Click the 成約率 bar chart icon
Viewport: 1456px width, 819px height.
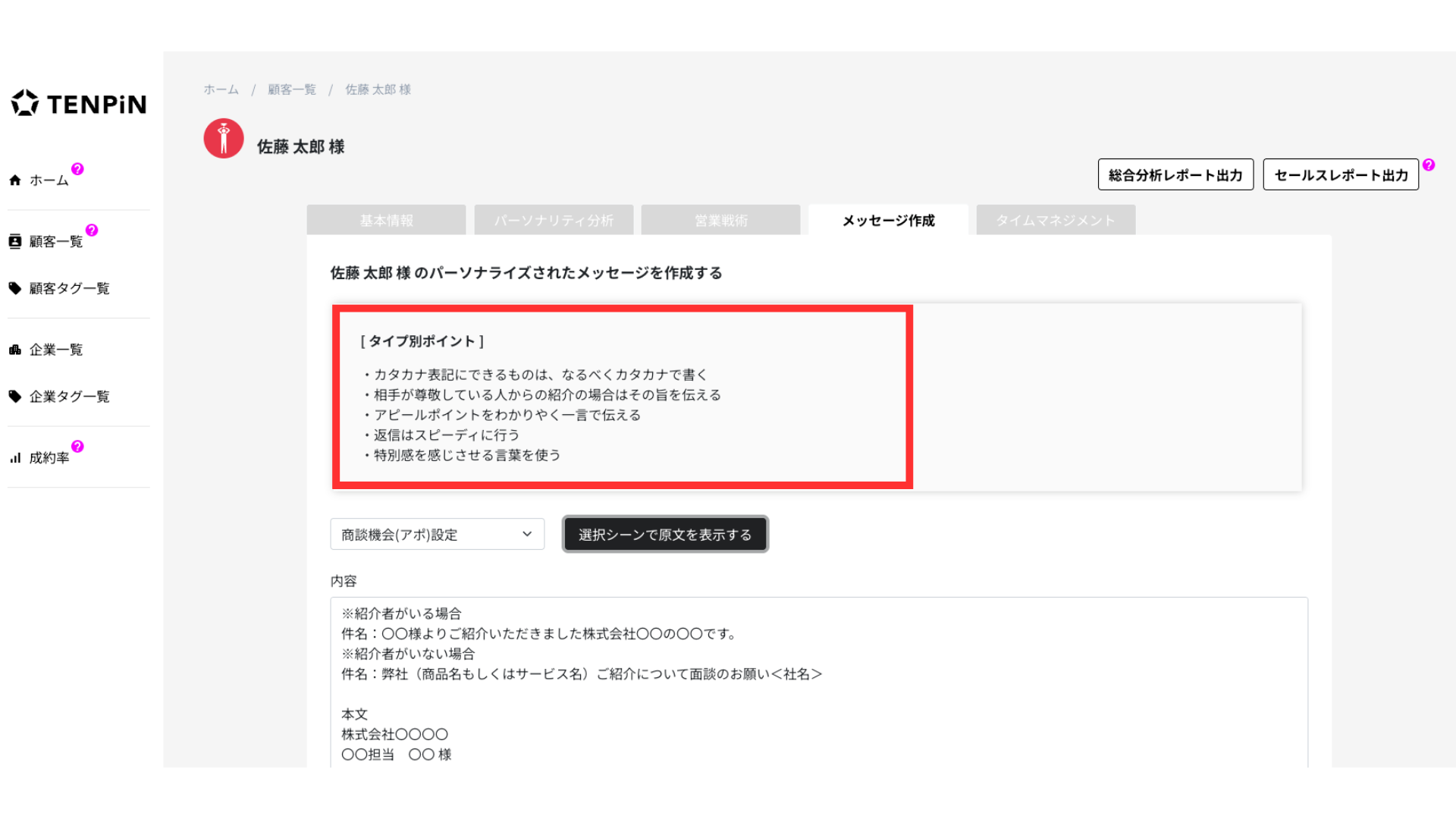(15, 458)
